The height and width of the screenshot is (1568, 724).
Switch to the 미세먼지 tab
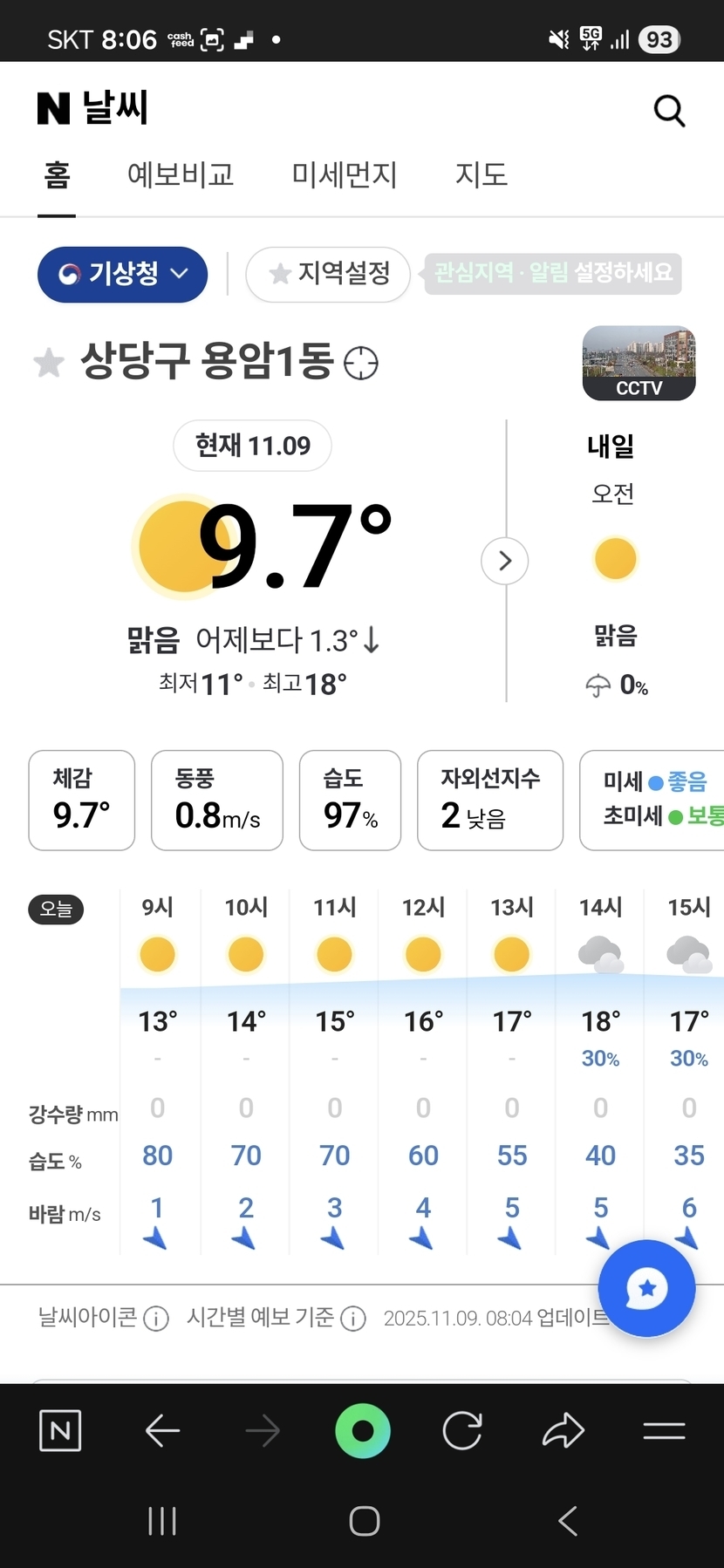pyautogui.click(x=344, y=175)
